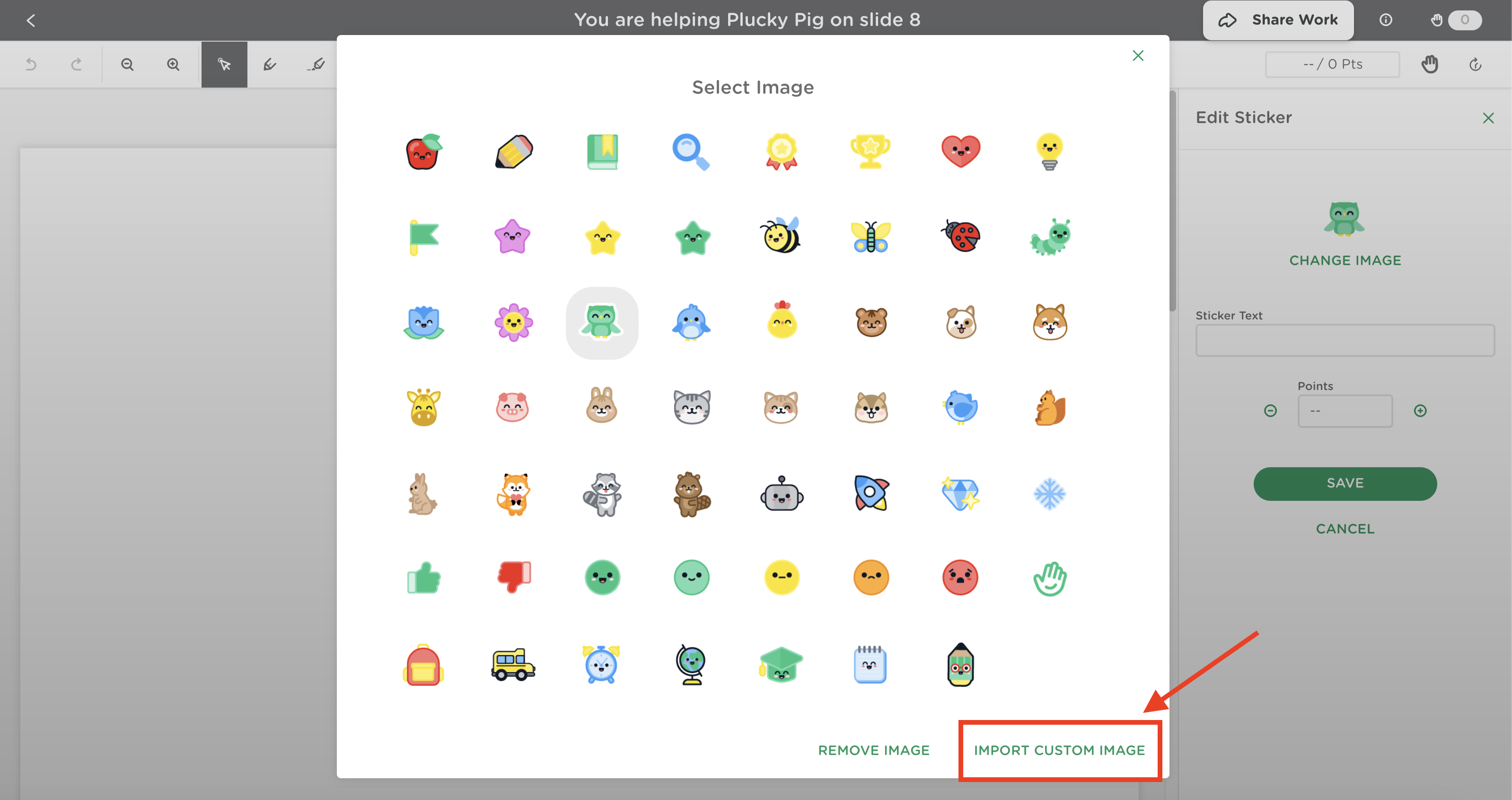Cancel sticker editing
Image resolution: width=1512 pixels, height=800 pixels.
[x=1345, y=529]
